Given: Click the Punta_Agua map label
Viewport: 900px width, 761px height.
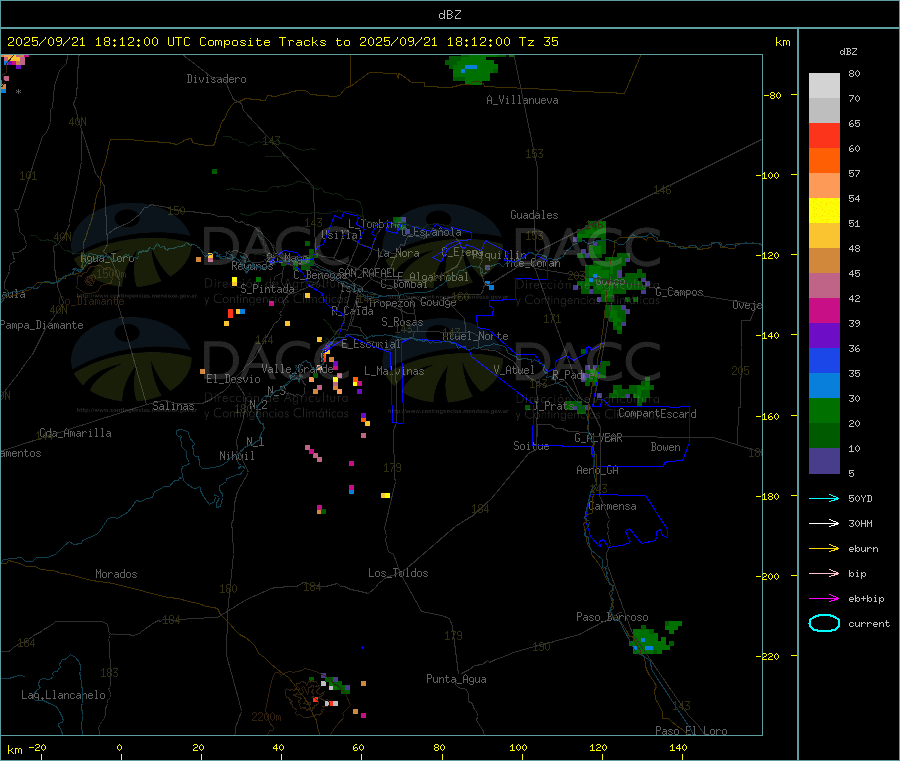Looking at the screenshot, I should [456, 679].
